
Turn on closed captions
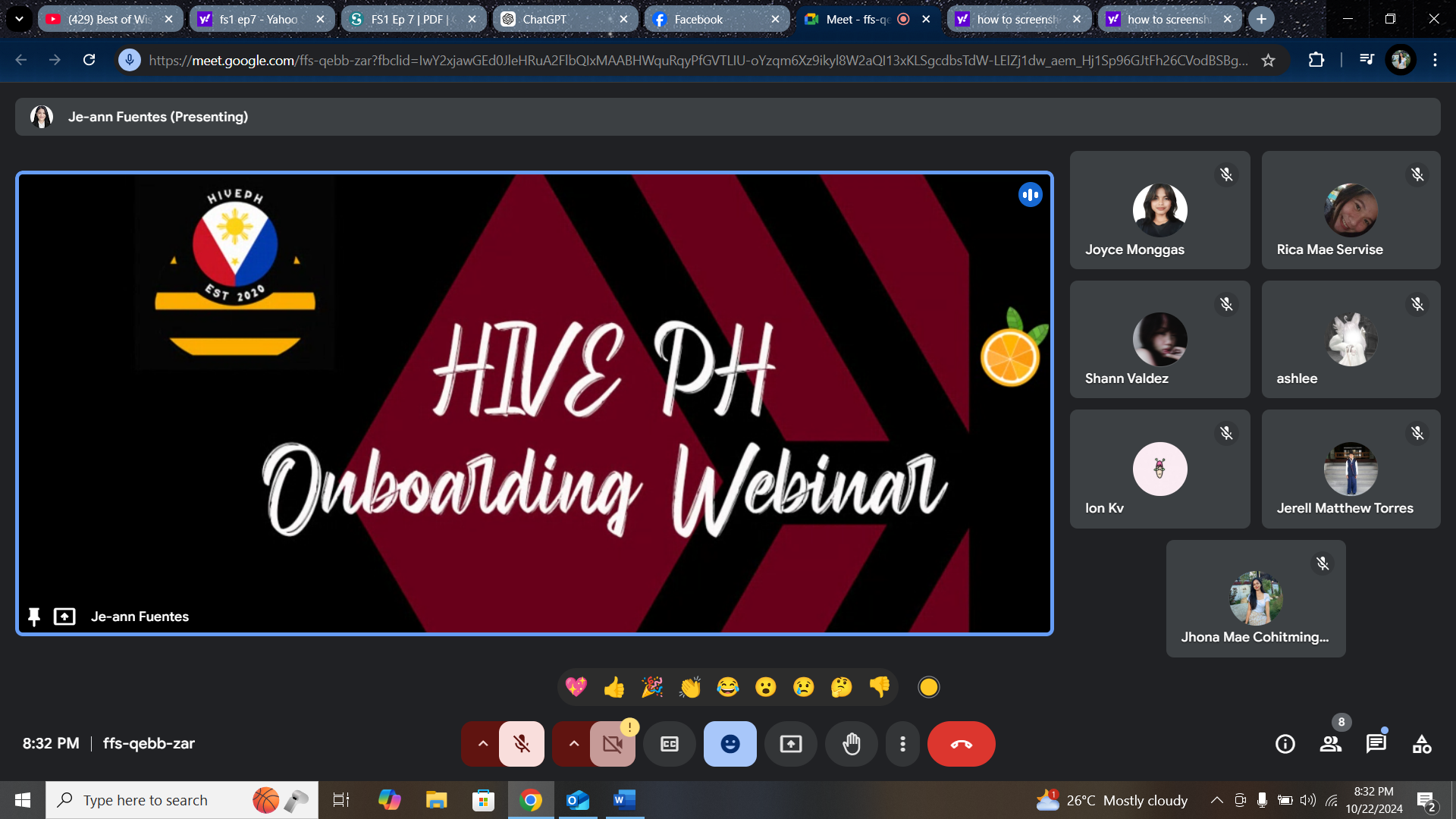click(670, 744)
